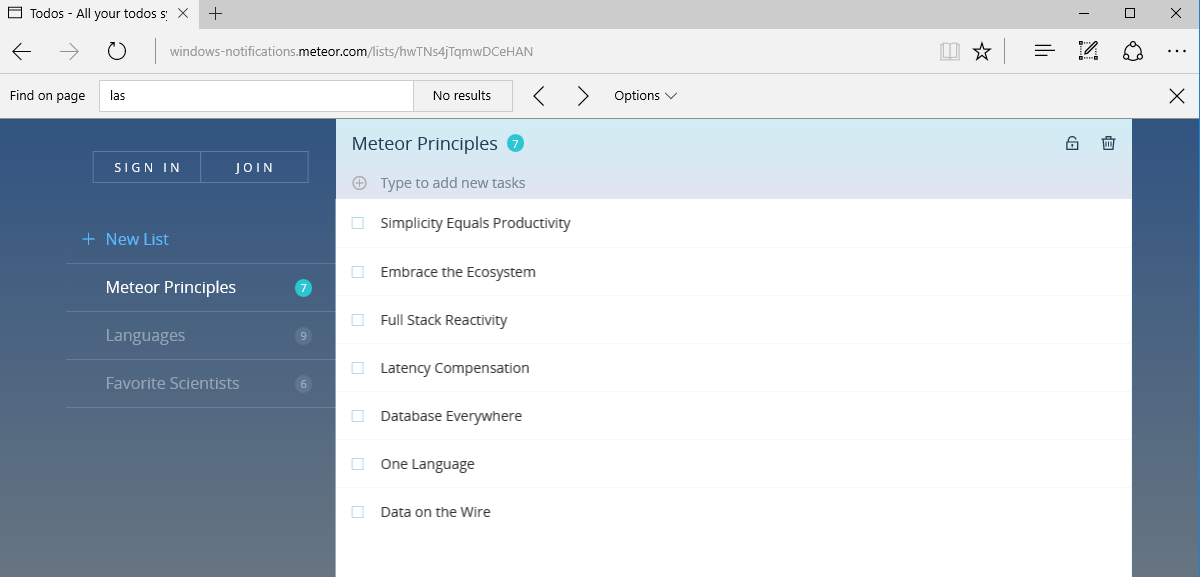Add page to favorites with star icon
This screenshot has height=577, width=1200.
point(982,52)
